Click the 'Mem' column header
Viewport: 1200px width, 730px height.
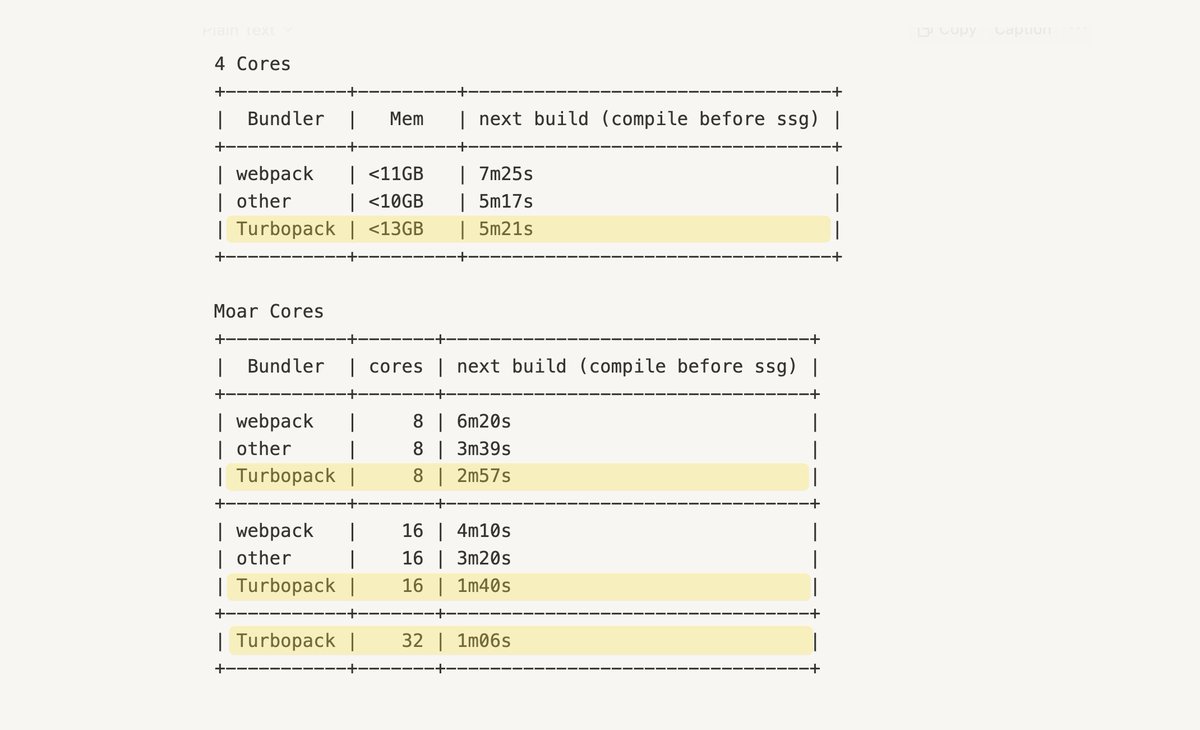tap(406, 119)
